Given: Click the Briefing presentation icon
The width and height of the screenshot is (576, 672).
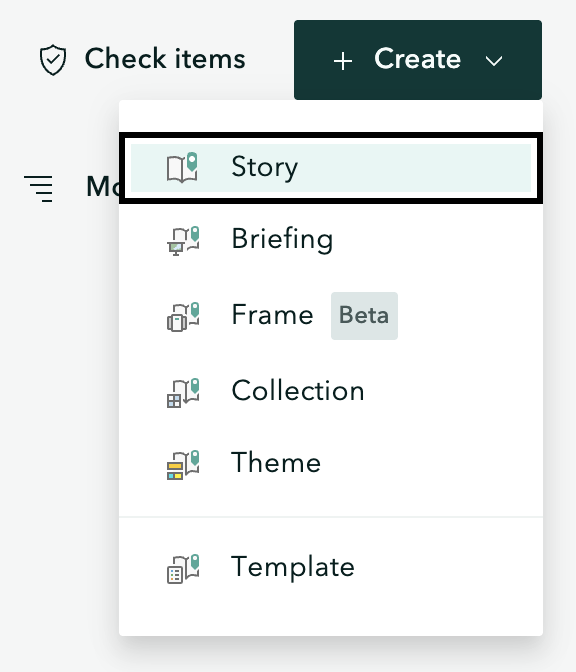Looking at the screenshot, I should pos(183,240).
